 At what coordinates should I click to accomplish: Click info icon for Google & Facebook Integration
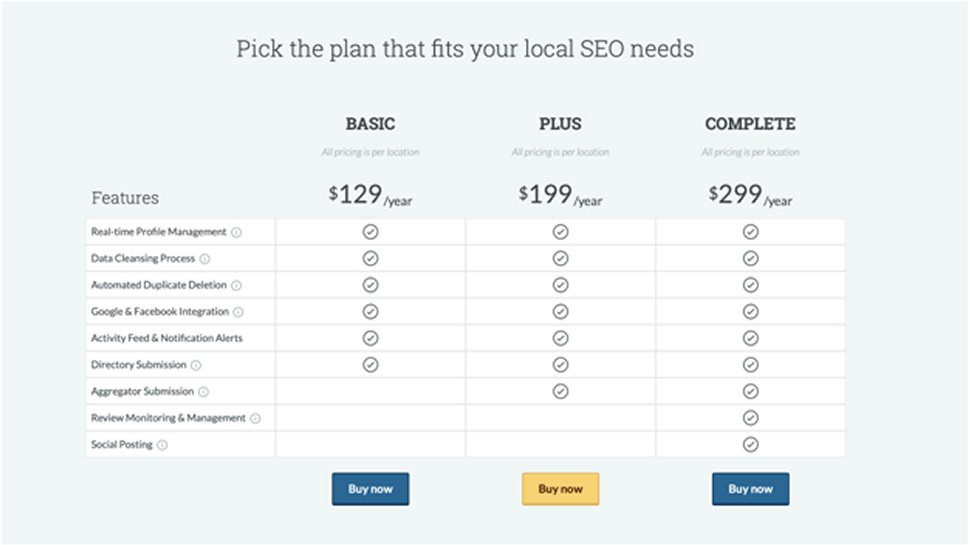tap(238, 312)
